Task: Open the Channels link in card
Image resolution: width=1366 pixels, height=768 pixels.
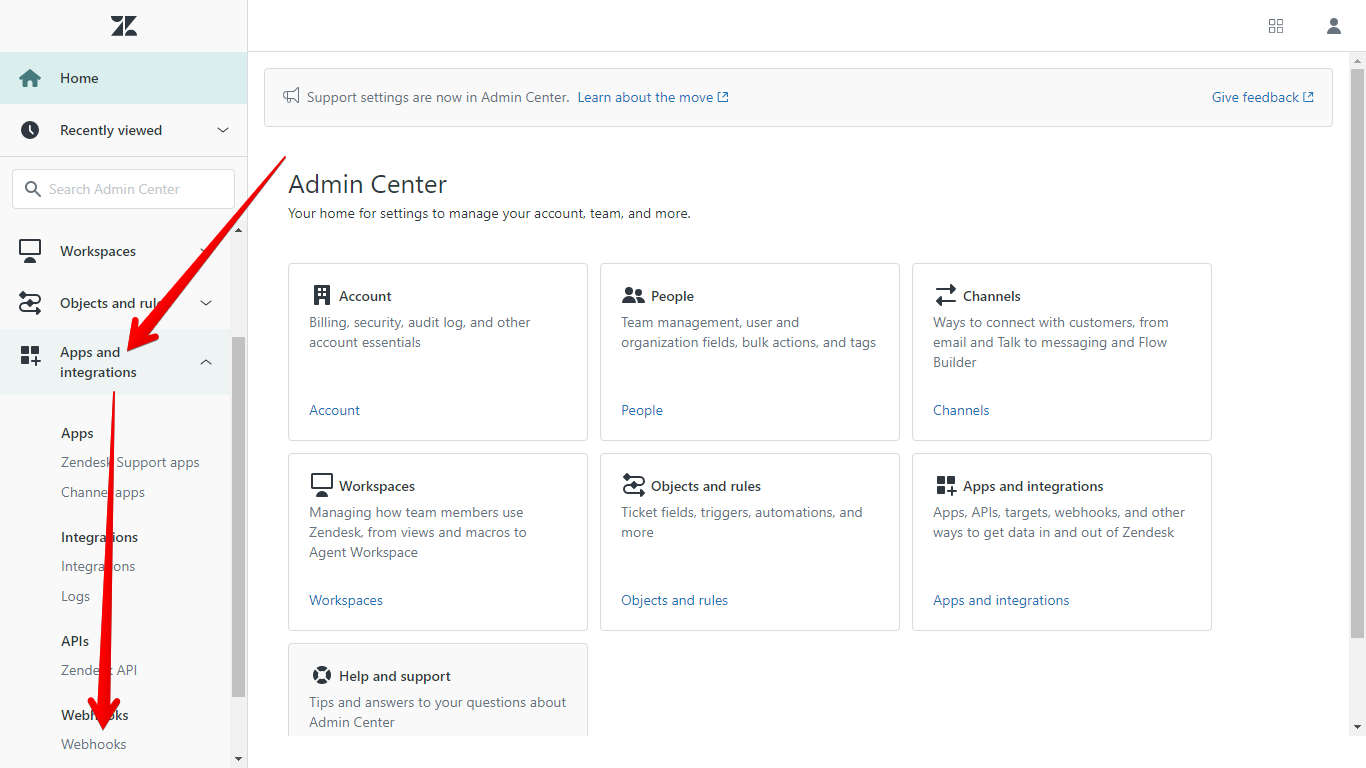Action: [961, 410]
